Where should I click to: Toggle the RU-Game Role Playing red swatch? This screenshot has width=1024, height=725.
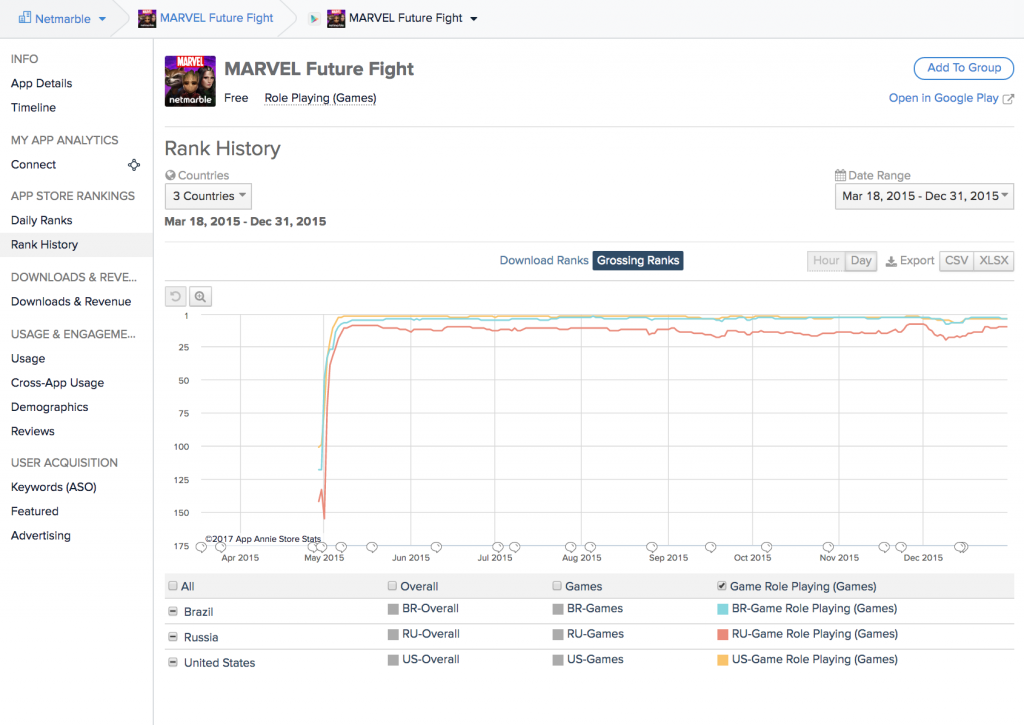click(x=723, y=635)
